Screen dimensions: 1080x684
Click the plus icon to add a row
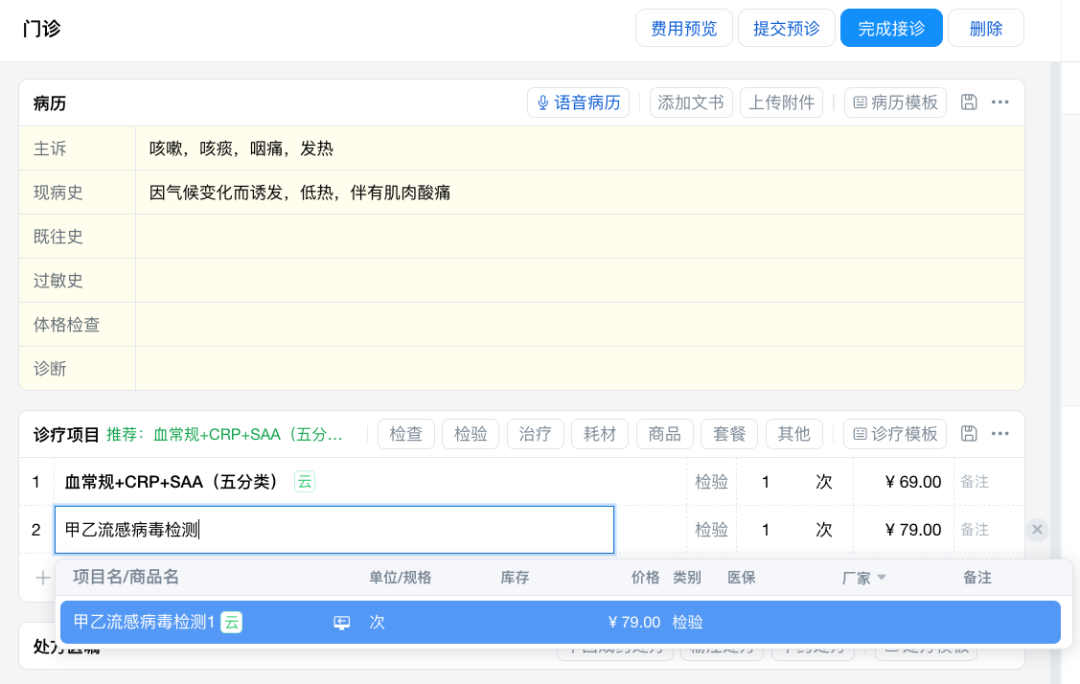(42, 577)
